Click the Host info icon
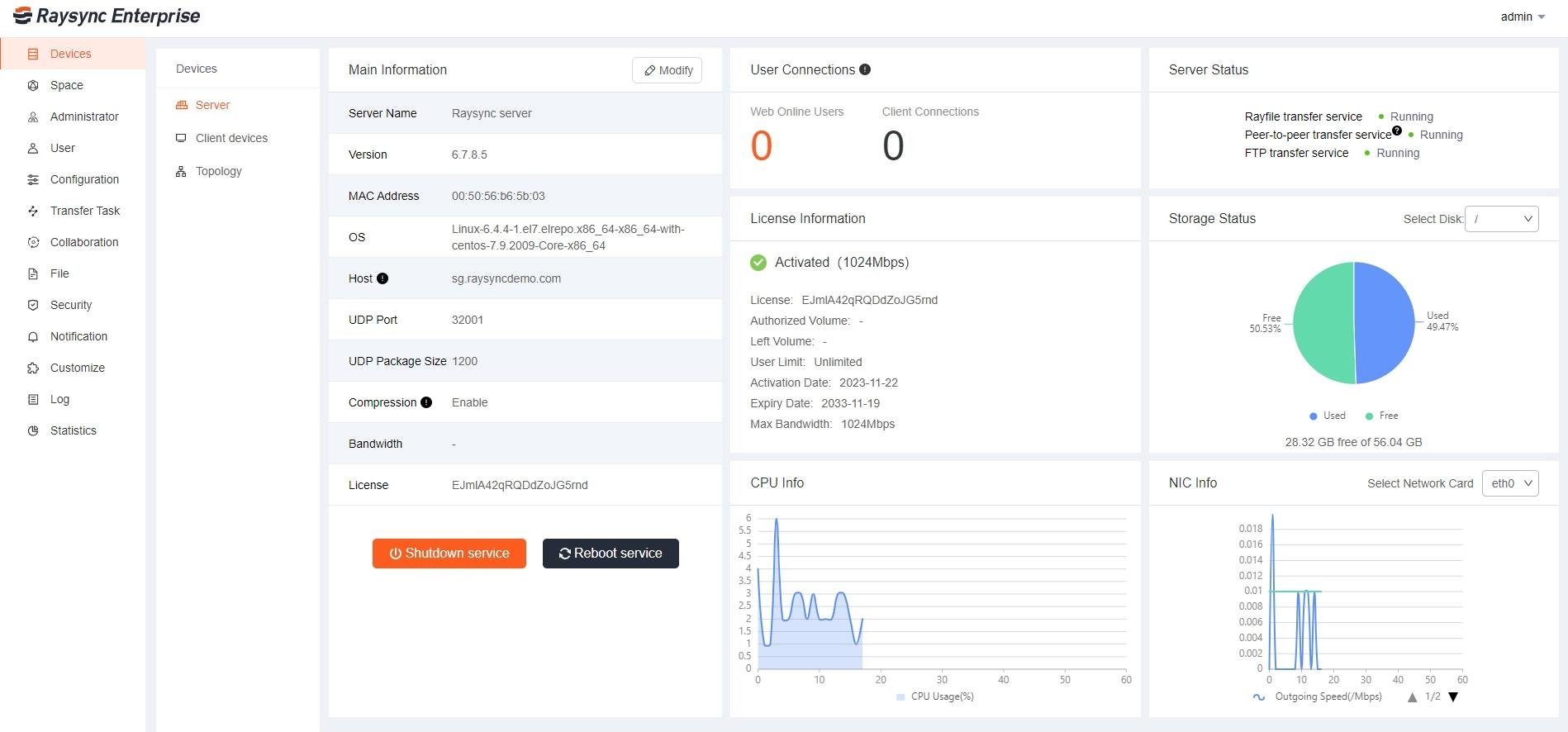Screen dimensions: 1568x732 click(382, 278)
